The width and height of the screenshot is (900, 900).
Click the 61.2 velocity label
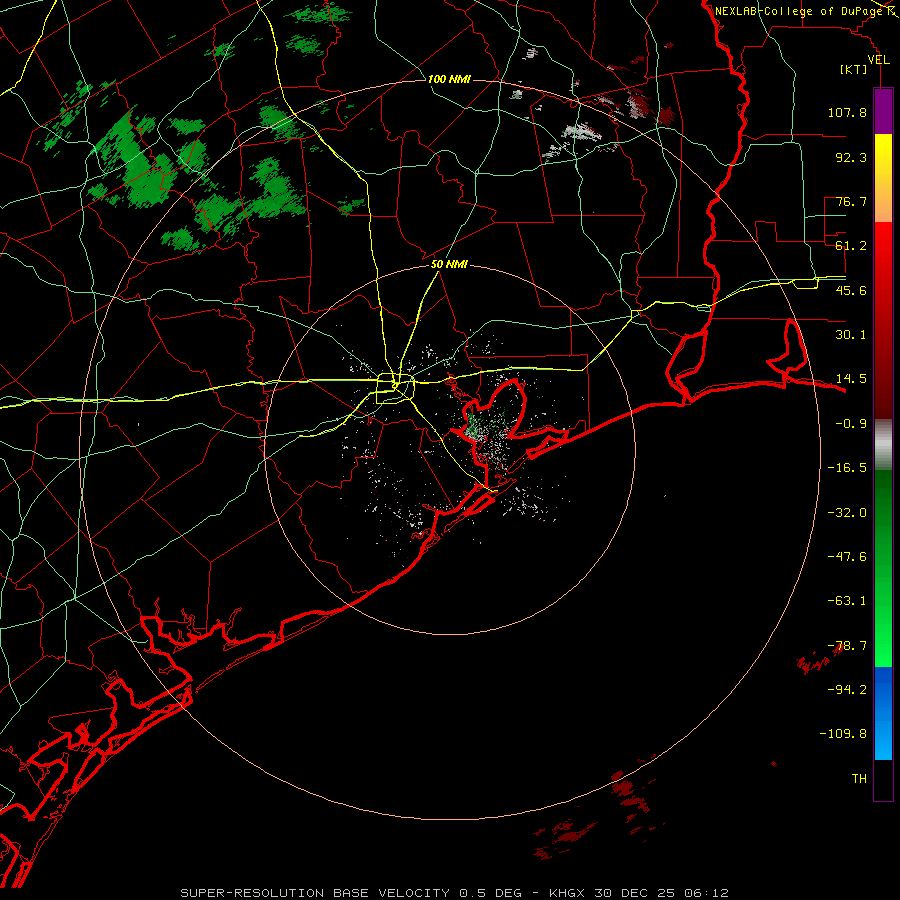[x=851, y=246]
